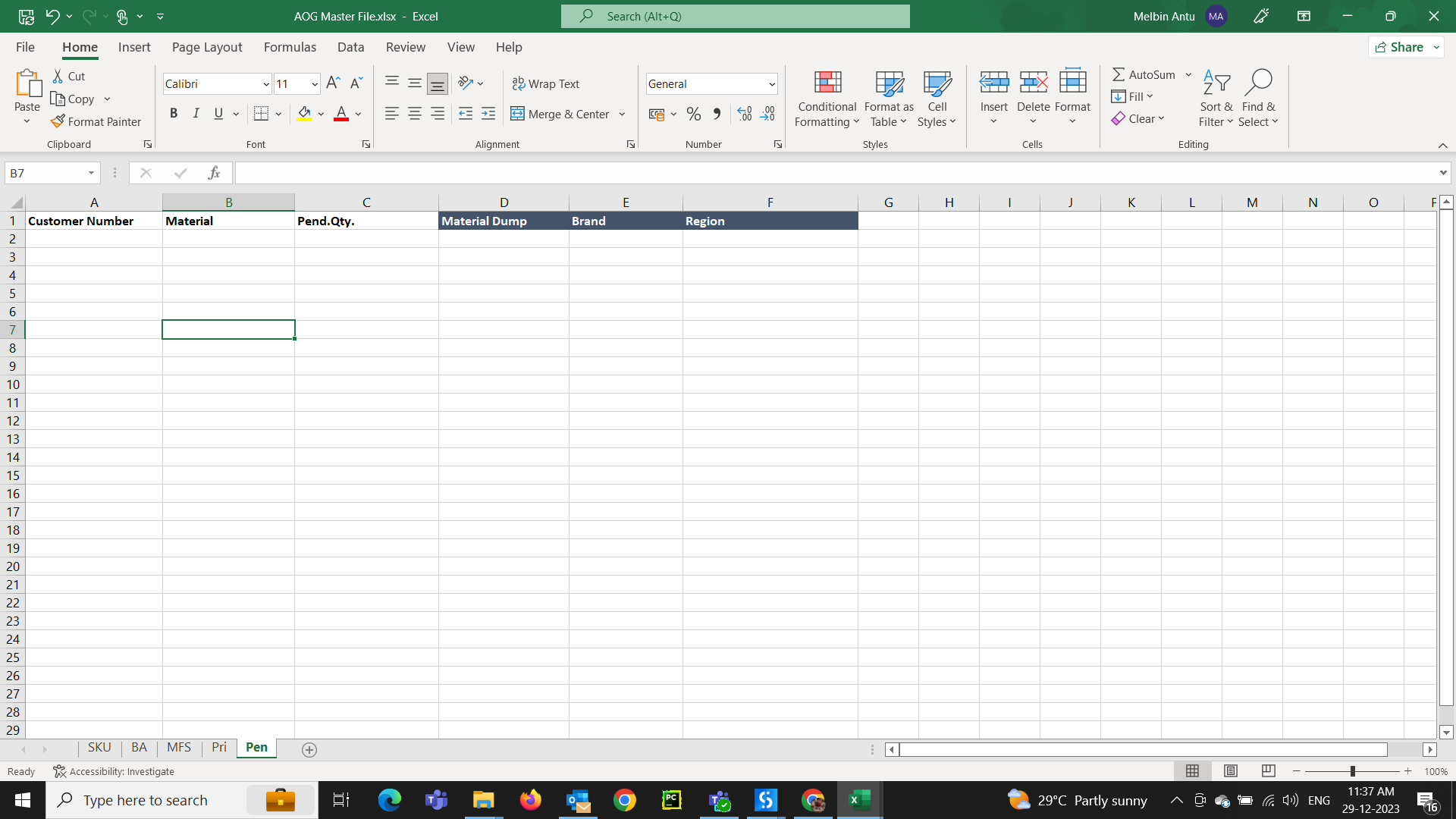The width and height of the screenshot is (1456, 819).
Task: Open the General number format dropdown
Action: pos(771,84)
